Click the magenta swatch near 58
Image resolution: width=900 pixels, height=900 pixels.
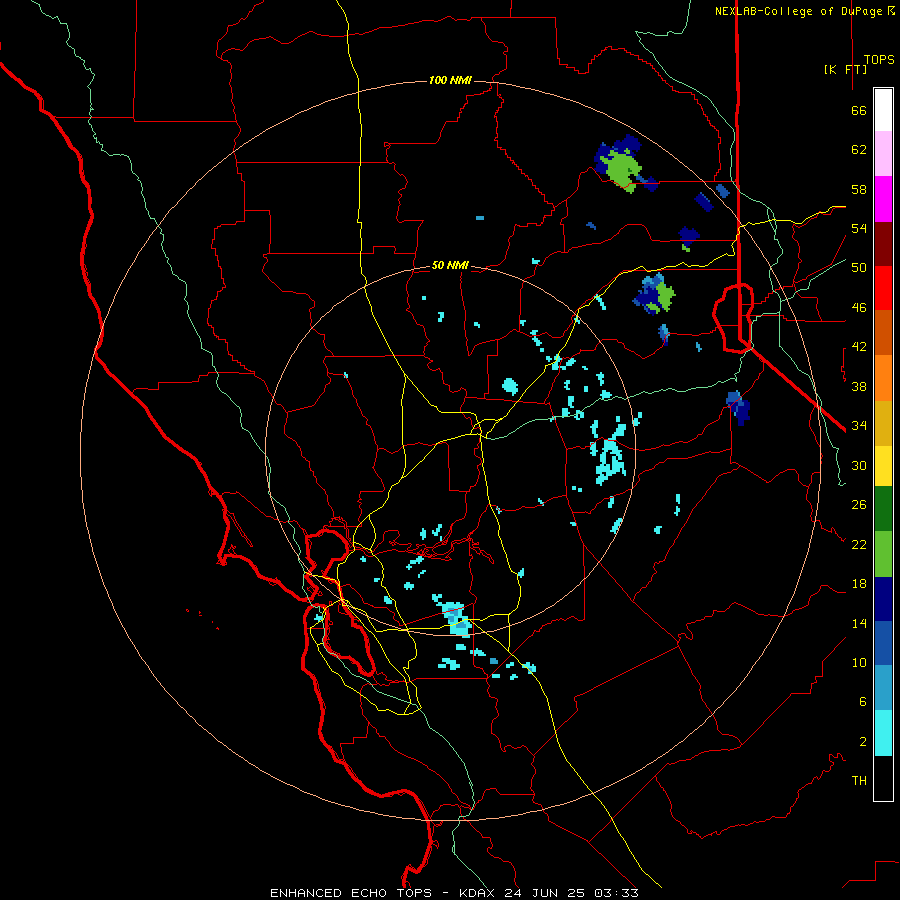883,199
